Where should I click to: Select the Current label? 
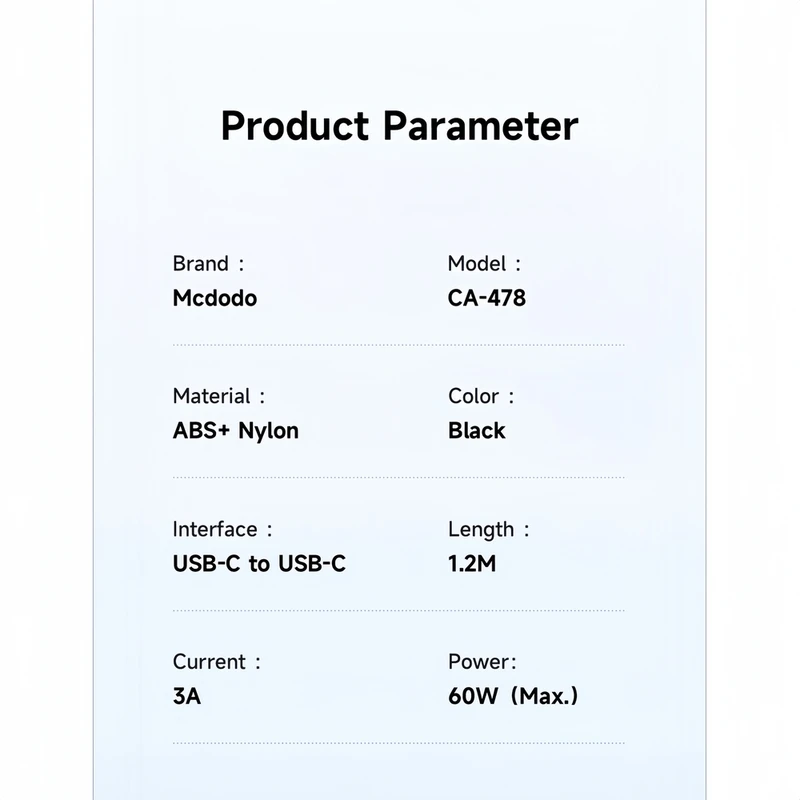click(217, 662)
